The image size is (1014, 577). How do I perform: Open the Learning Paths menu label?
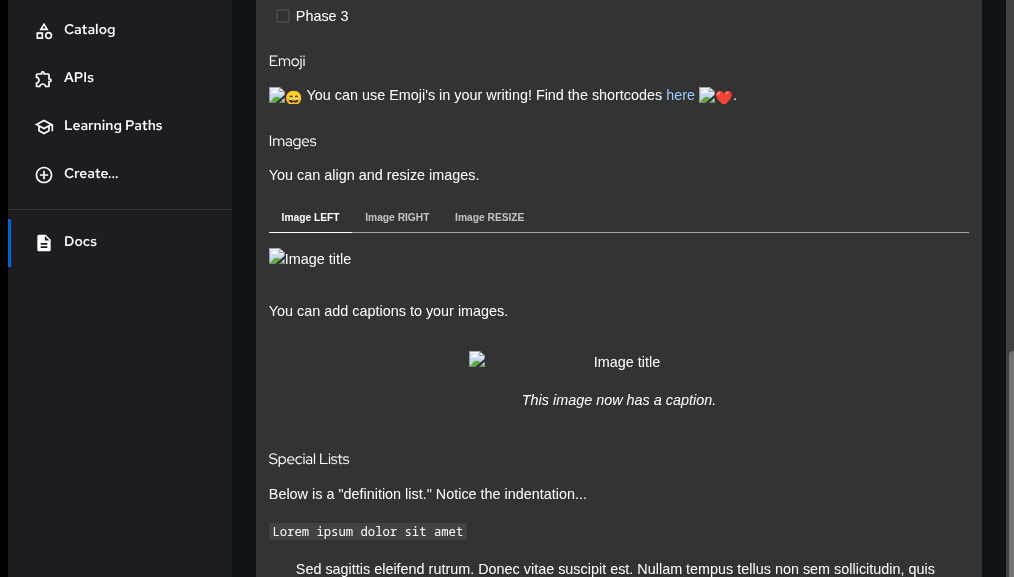click(113, 125)
